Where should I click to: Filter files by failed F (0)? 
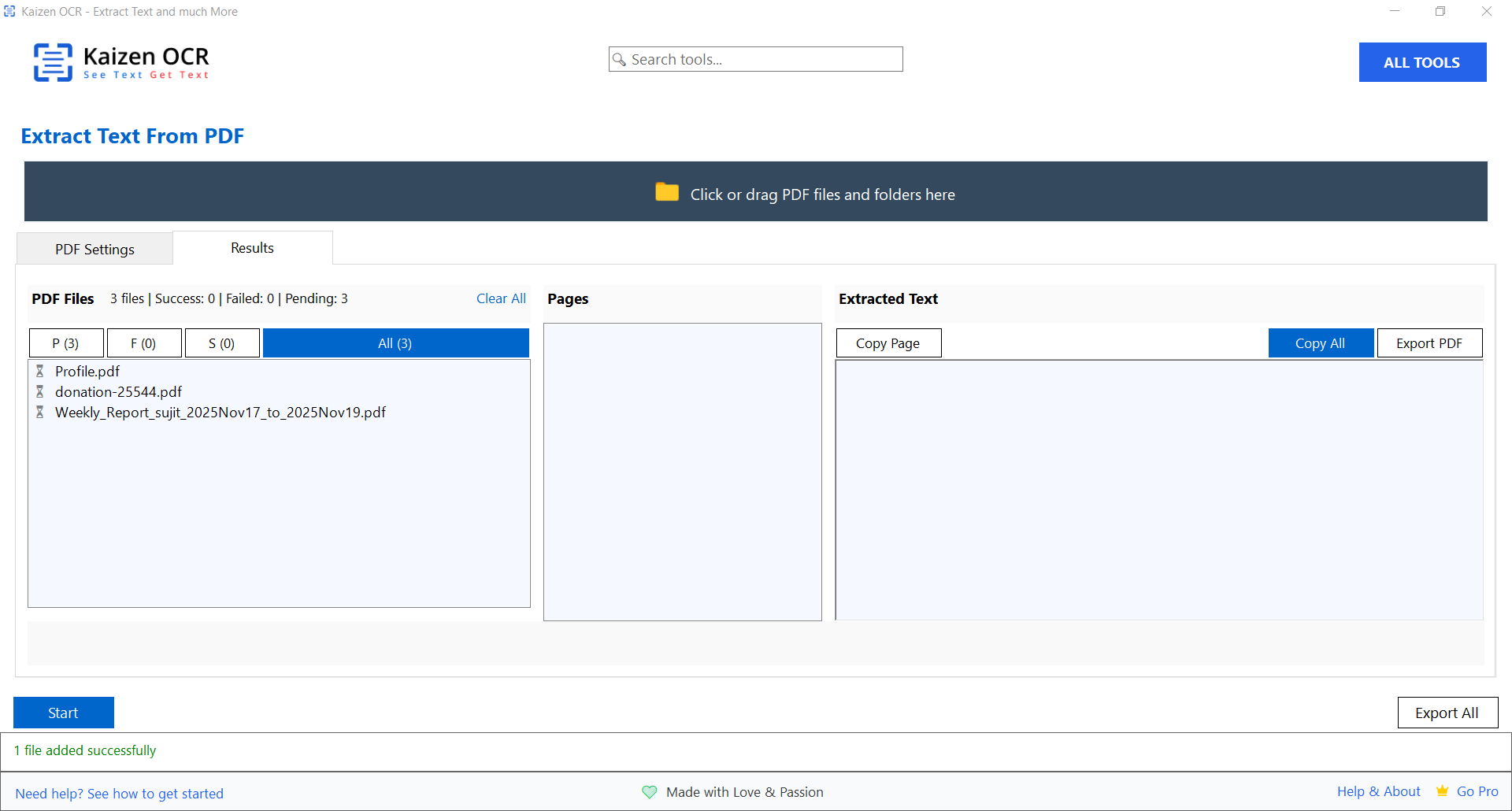coord(143,343)
